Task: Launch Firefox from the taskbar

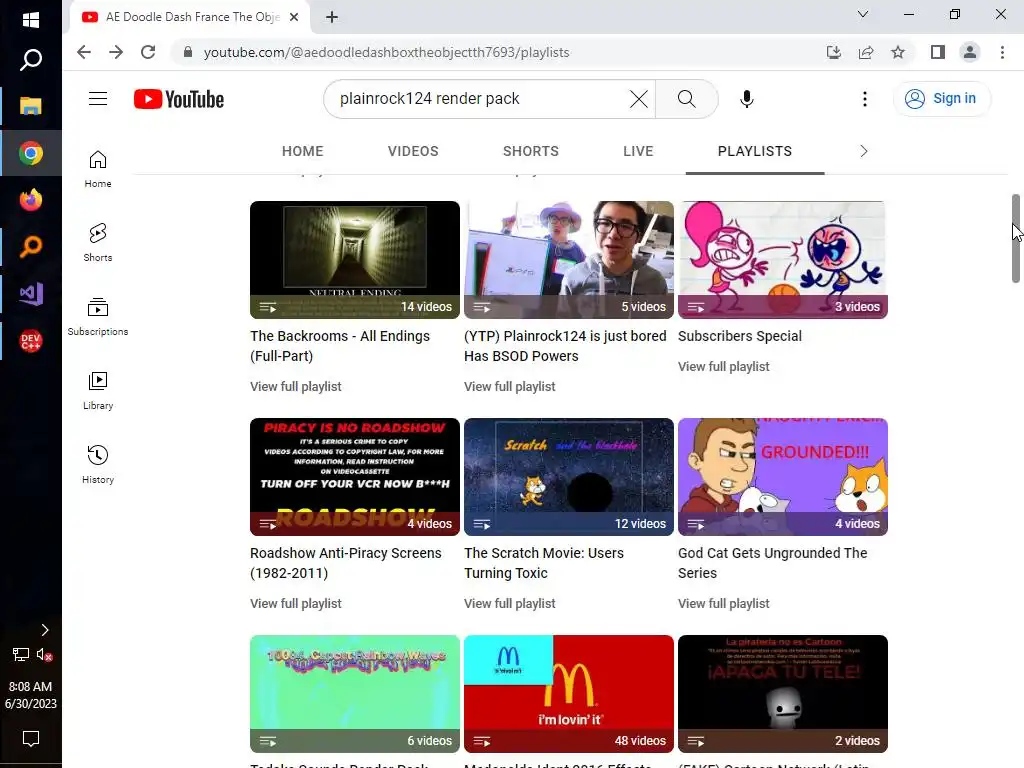Action: pos(31,200)
